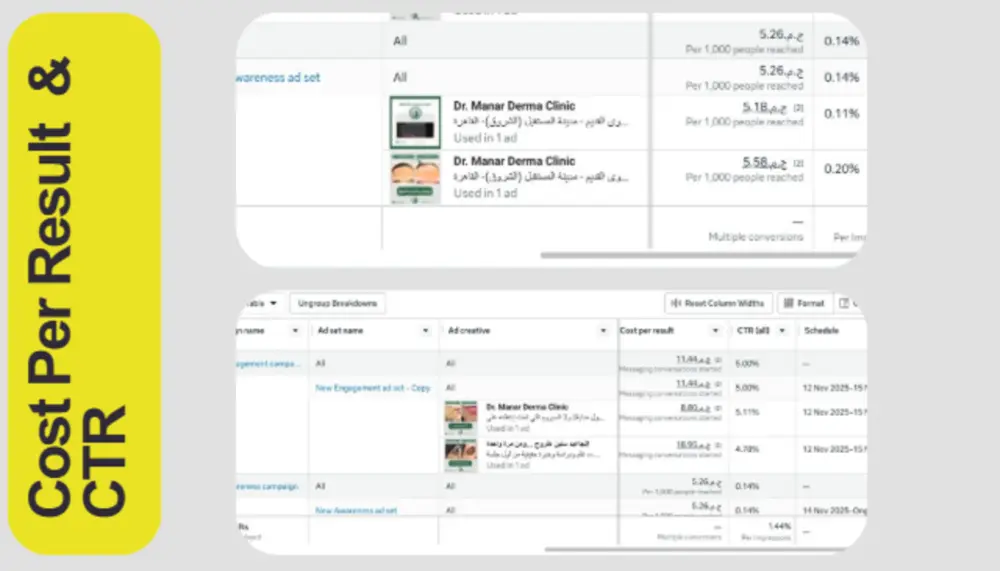The image size is (1000, 571).
Task: Click footnote icon beside the 5.58 cost
Action: click(798, 163)
